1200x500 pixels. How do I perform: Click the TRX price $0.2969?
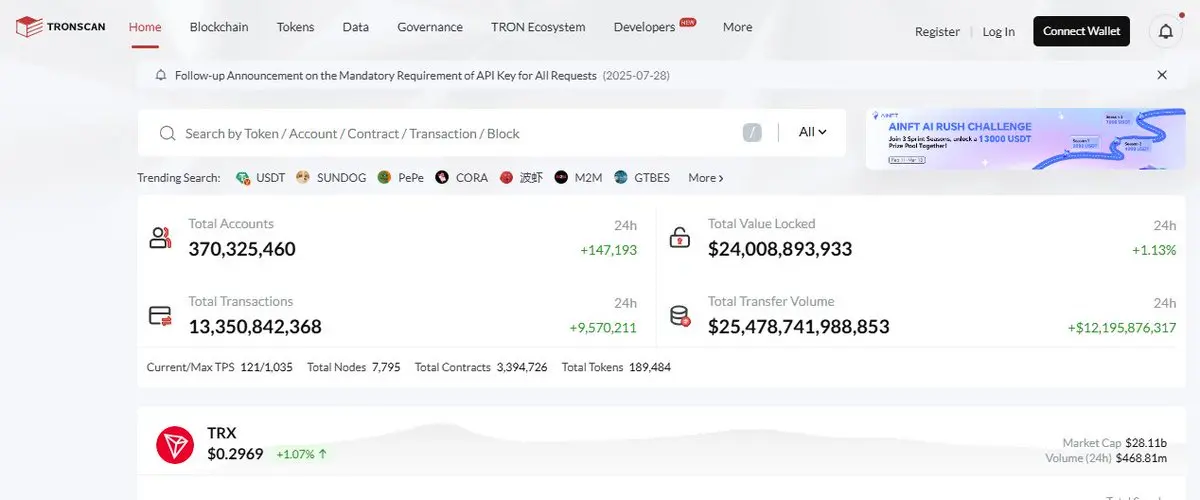pyautogui.click(x=235, y=454)
